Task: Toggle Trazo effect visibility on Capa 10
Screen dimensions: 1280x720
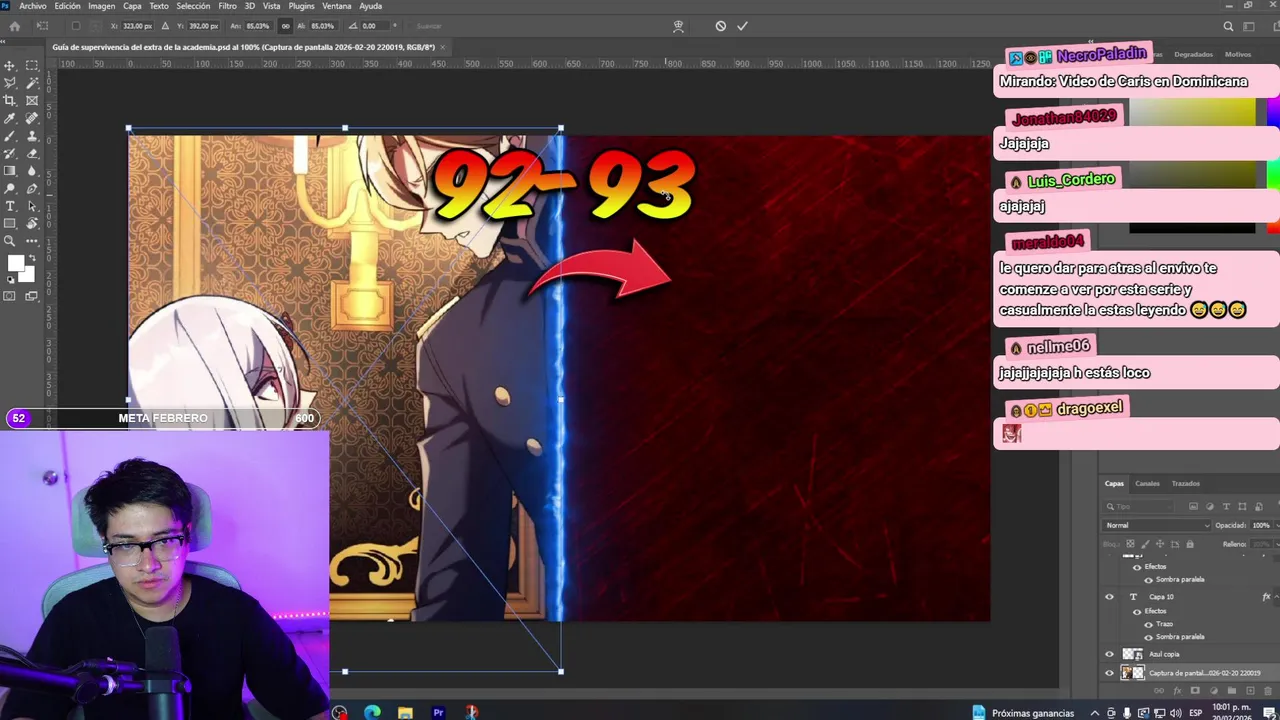Action: point(1148,624)
